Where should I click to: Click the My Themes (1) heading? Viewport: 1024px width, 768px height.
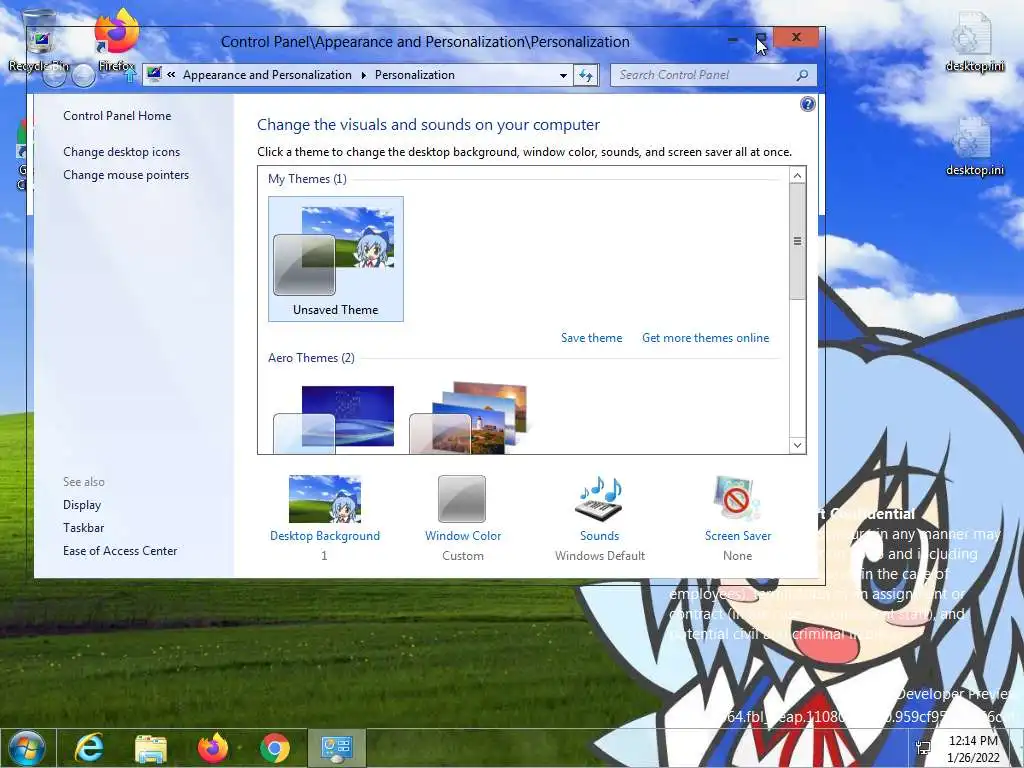(x=307, y=179)
